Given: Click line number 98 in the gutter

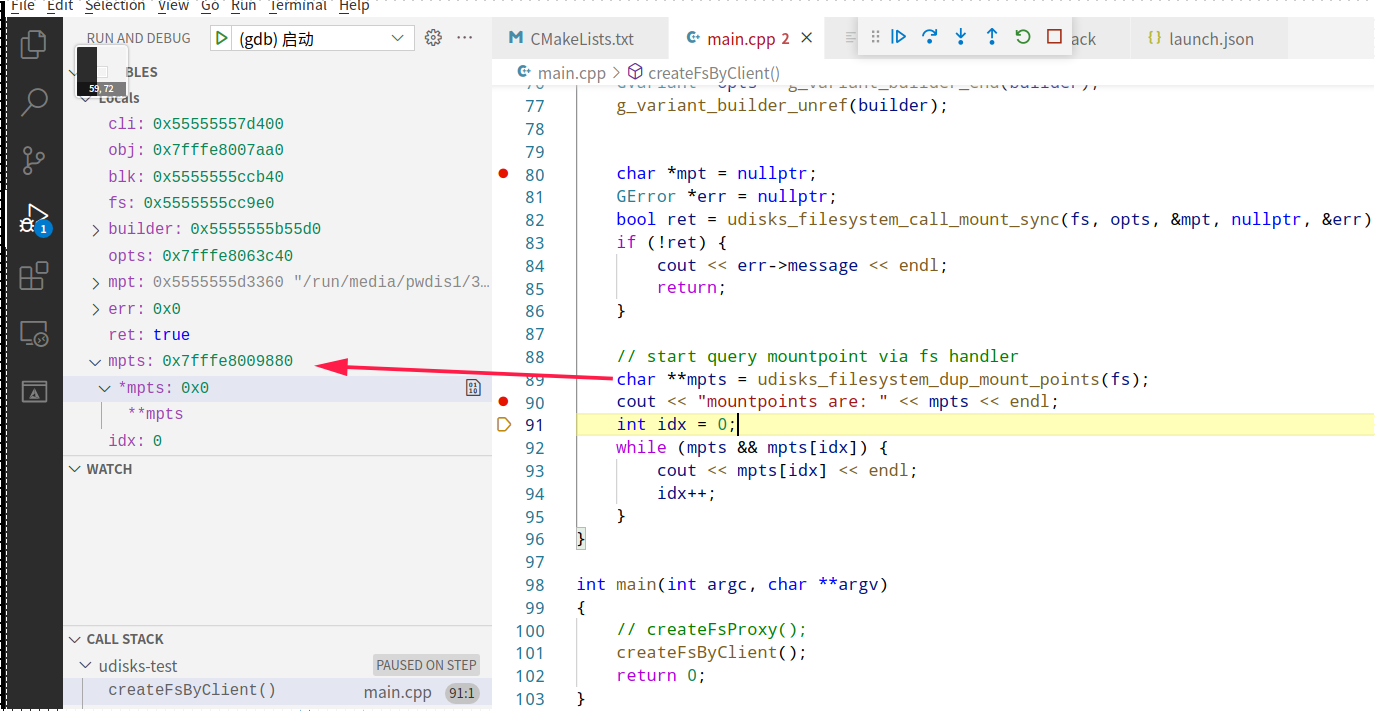Looking at the screenshot, I should click(x=534, y=584).
